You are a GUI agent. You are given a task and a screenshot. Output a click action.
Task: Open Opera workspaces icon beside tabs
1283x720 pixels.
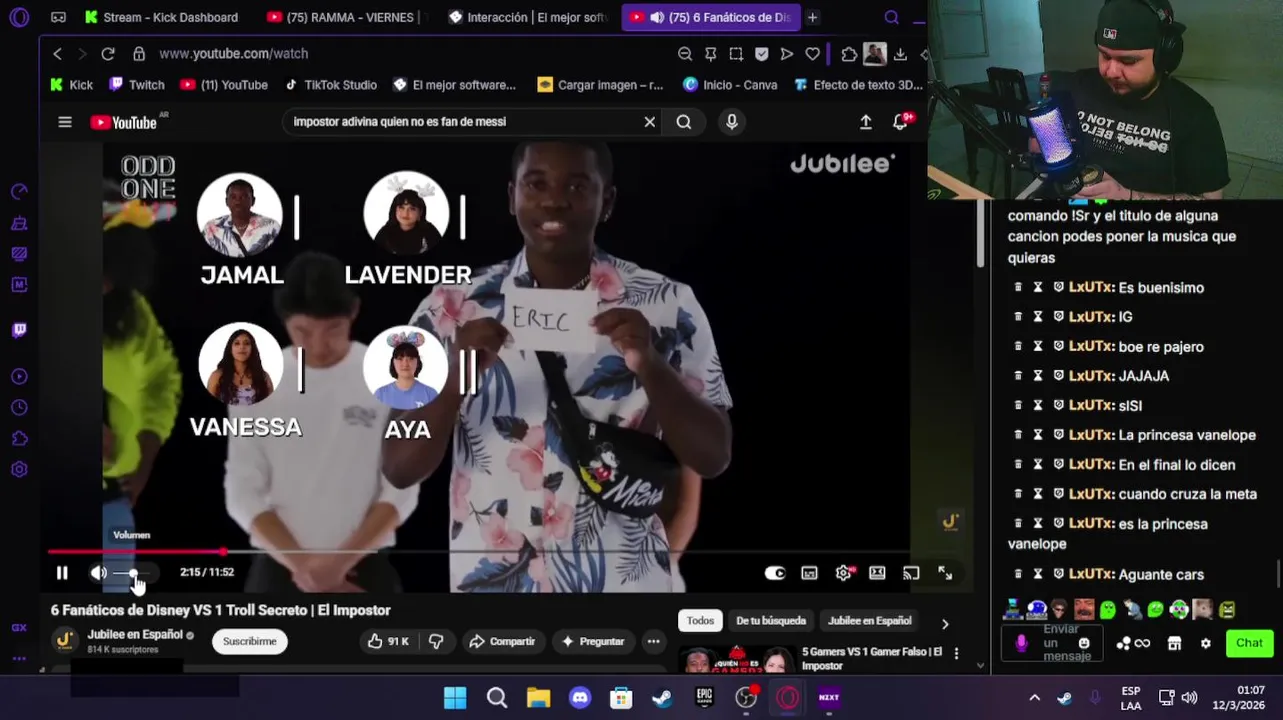pyautogui.click(x=59, y=17)
